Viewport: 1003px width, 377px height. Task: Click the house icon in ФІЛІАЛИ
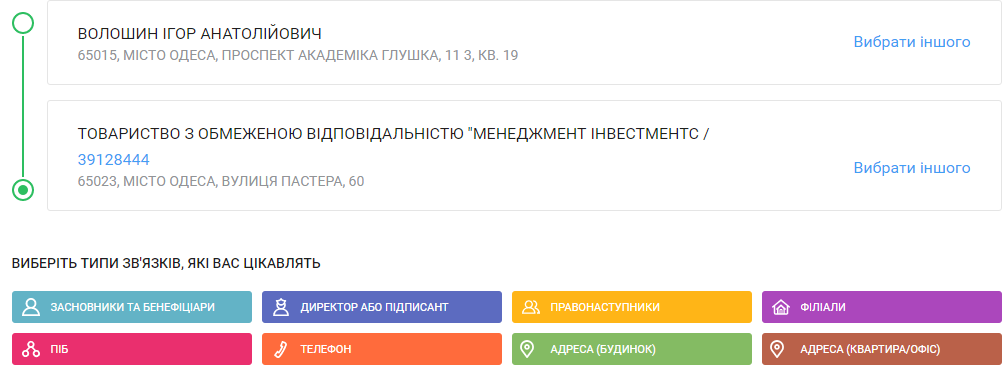click(781, 307)
